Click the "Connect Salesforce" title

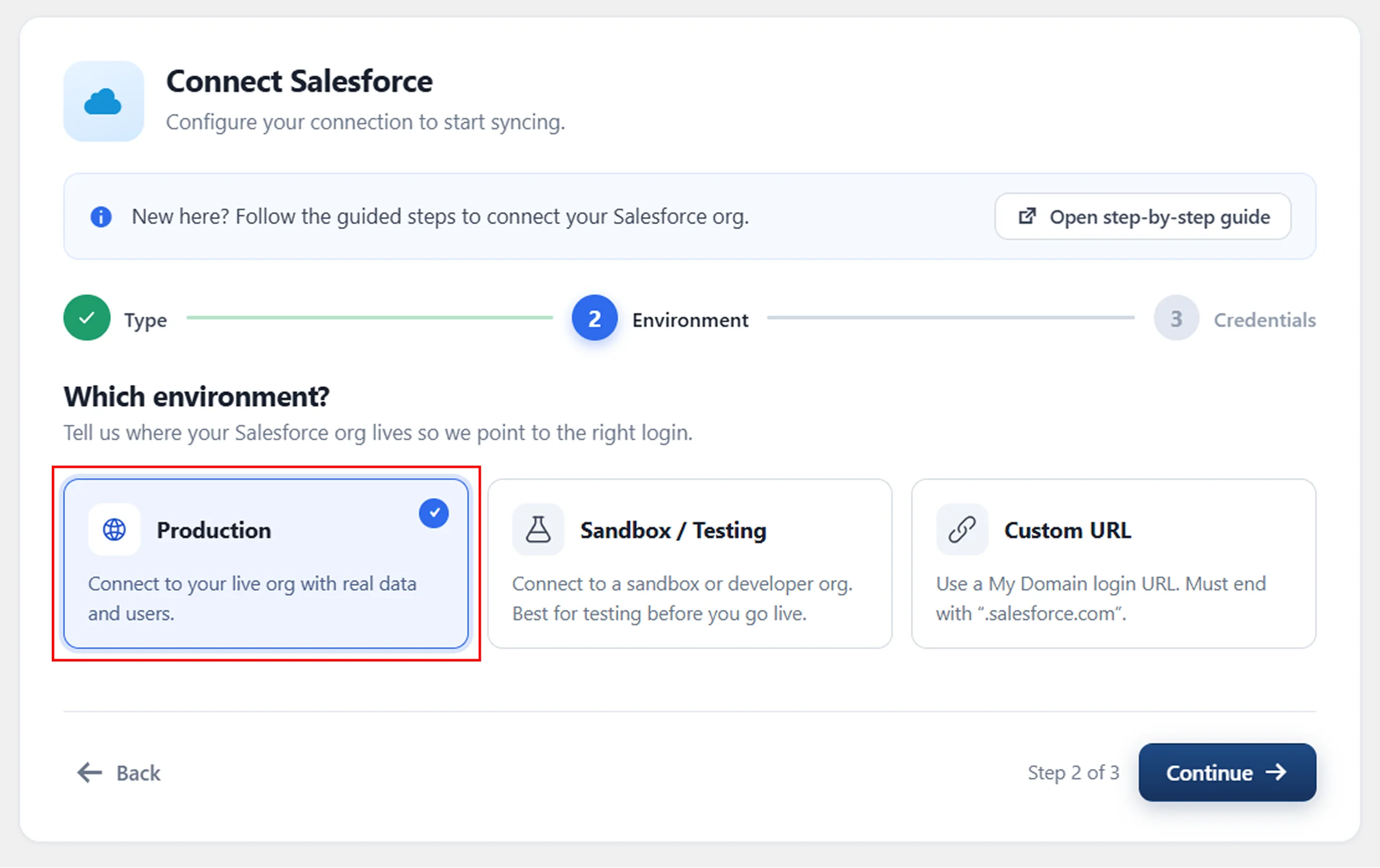(300, 81)
